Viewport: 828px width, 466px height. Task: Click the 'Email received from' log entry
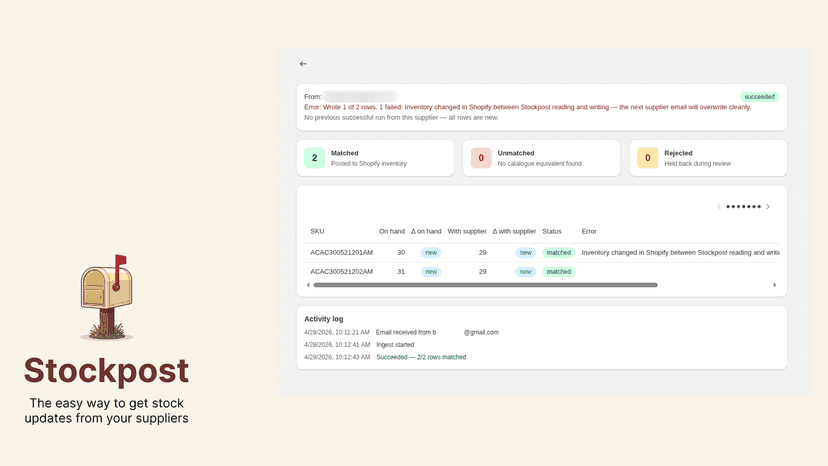[437, 332]
